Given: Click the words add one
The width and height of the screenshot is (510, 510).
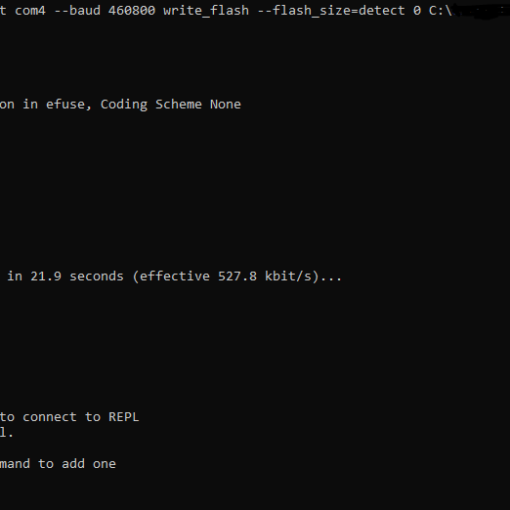Looking at the screenshot, I should 89,464.
